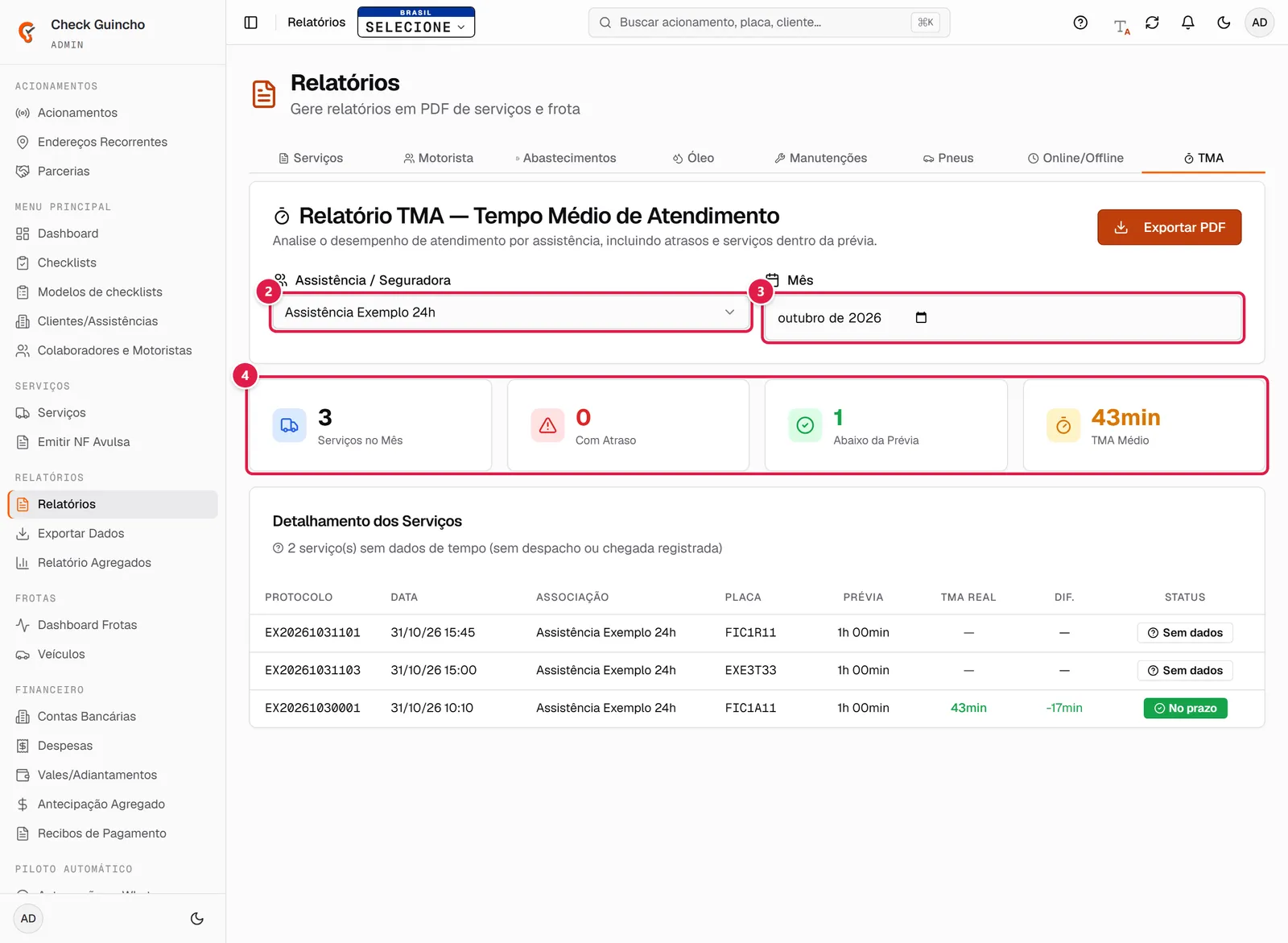This screenshot has height=943, width=1288.
Task: Open the Brasil SELECIONE country dropdown
Action: click(416, 23)
